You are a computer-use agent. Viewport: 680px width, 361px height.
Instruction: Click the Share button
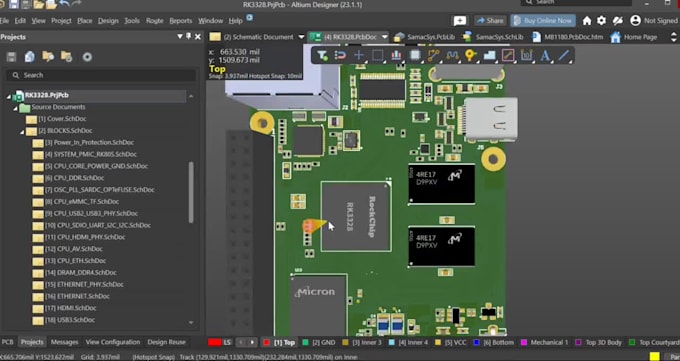click(490, 20)
